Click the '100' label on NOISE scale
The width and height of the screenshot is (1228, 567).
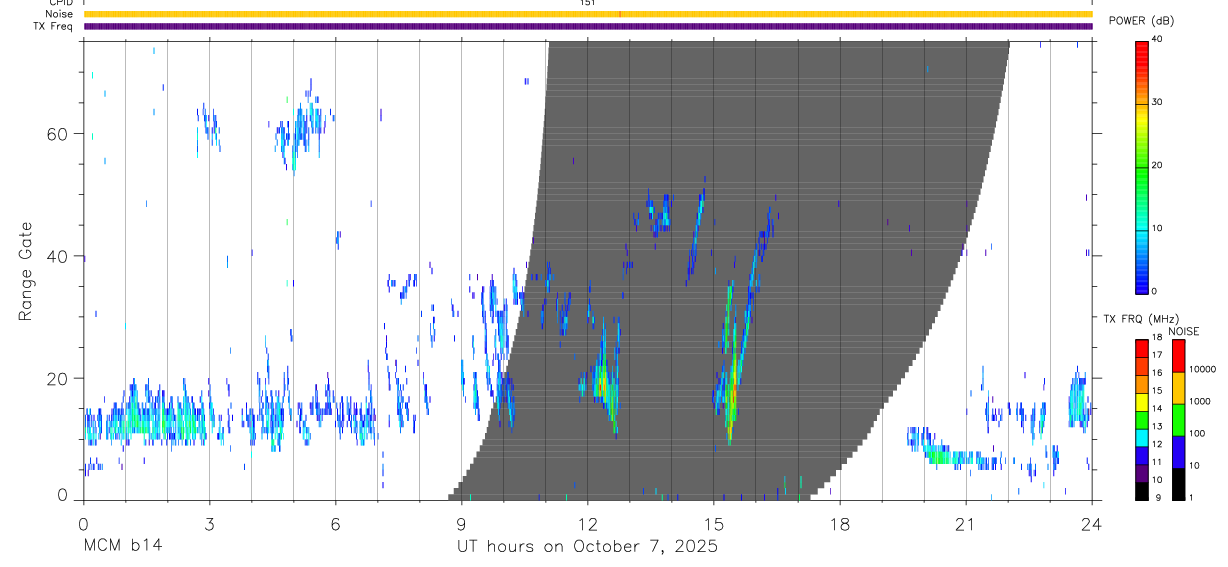coord(1197,433)
